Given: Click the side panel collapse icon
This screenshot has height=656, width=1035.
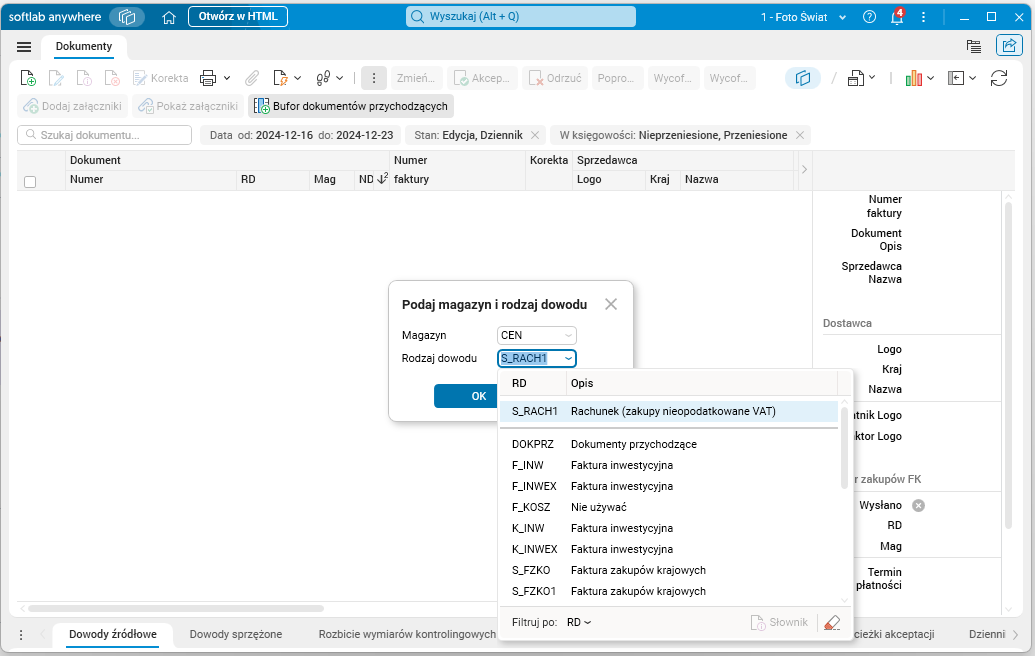Looking at the screenshot, I should (x=956, y=78).
